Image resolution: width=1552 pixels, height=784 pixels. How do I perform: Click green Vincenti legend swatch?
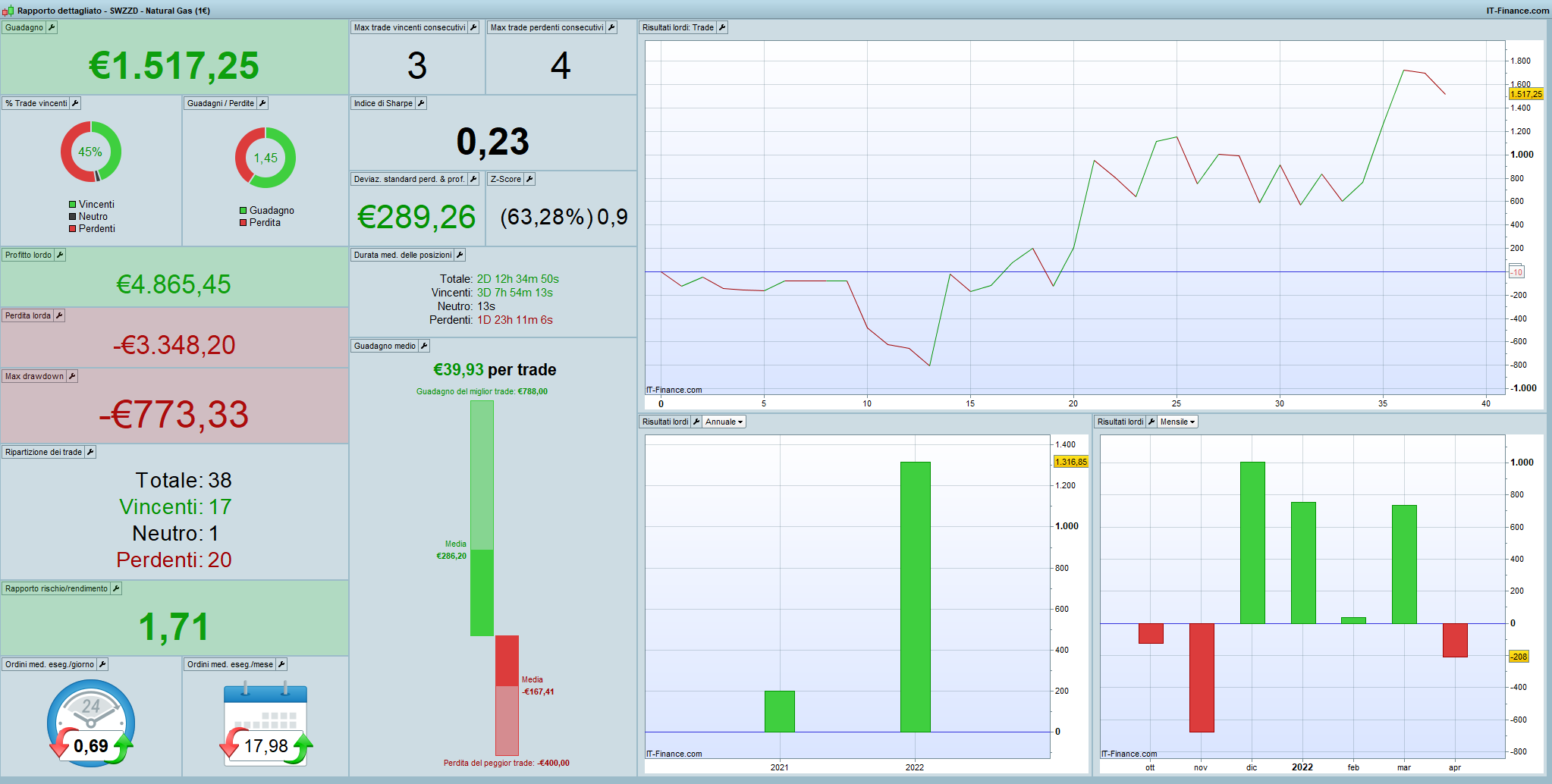coord(73,205)
